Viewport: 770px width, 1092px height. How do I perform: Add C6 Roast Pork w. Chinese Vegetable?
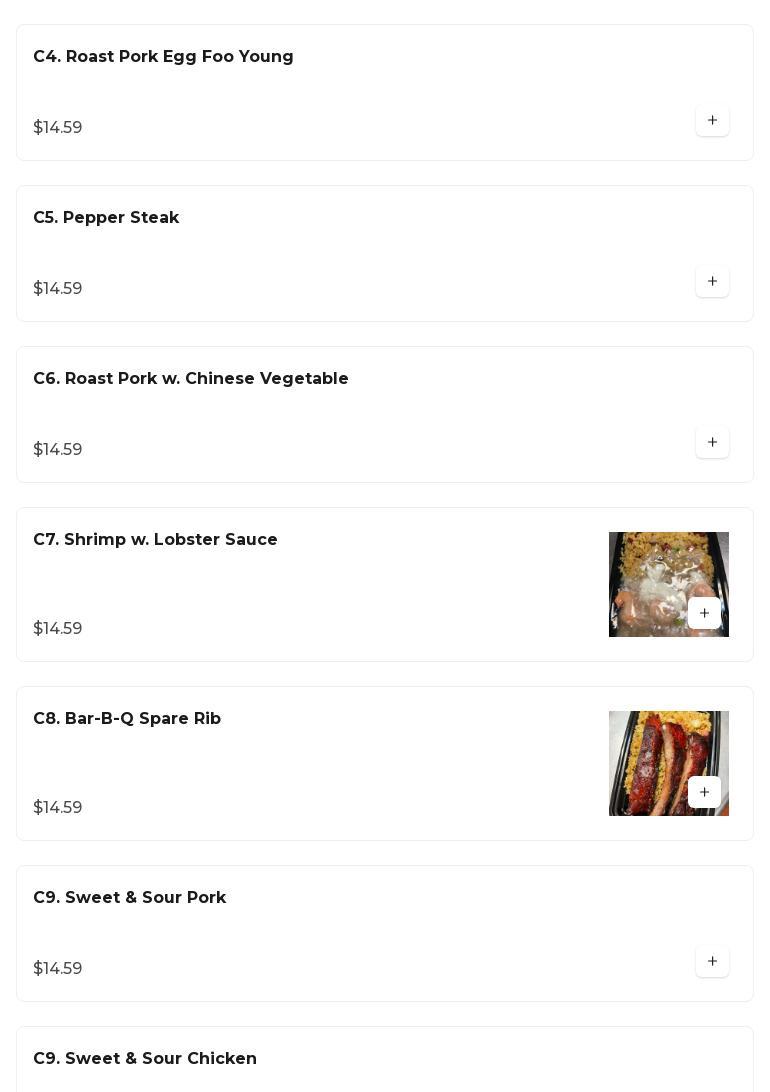712,443
